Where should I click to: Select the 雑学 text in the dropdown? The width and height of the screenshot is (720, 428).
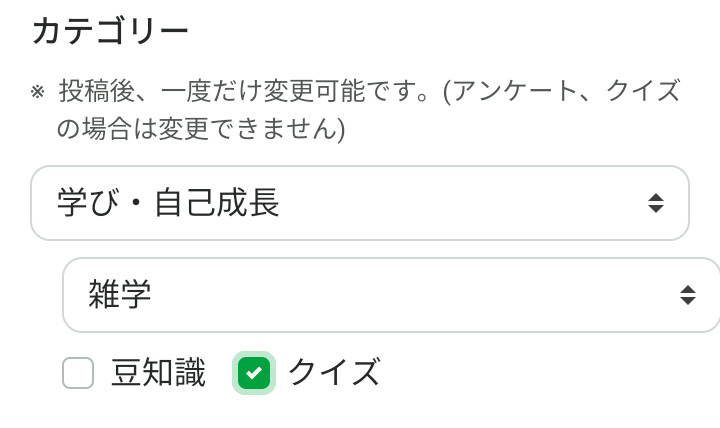119,295
